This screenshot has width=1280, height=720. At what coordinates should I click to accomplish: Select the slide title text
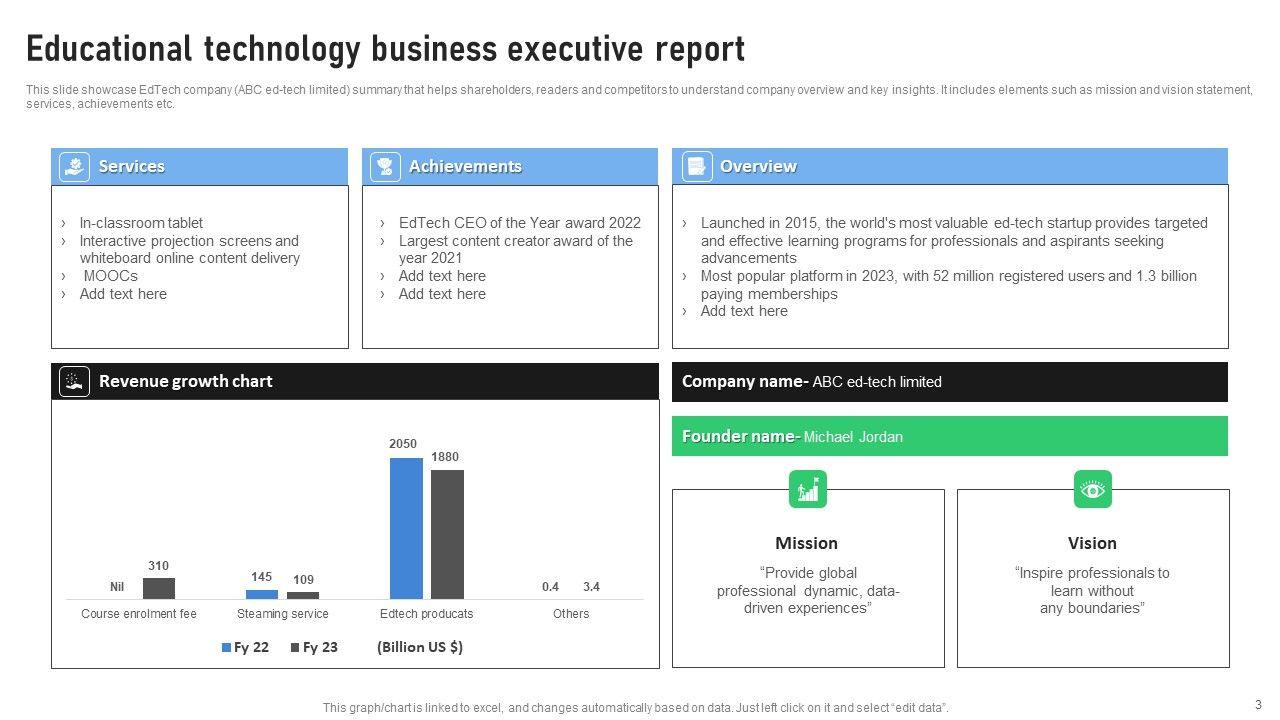point(385,49)
